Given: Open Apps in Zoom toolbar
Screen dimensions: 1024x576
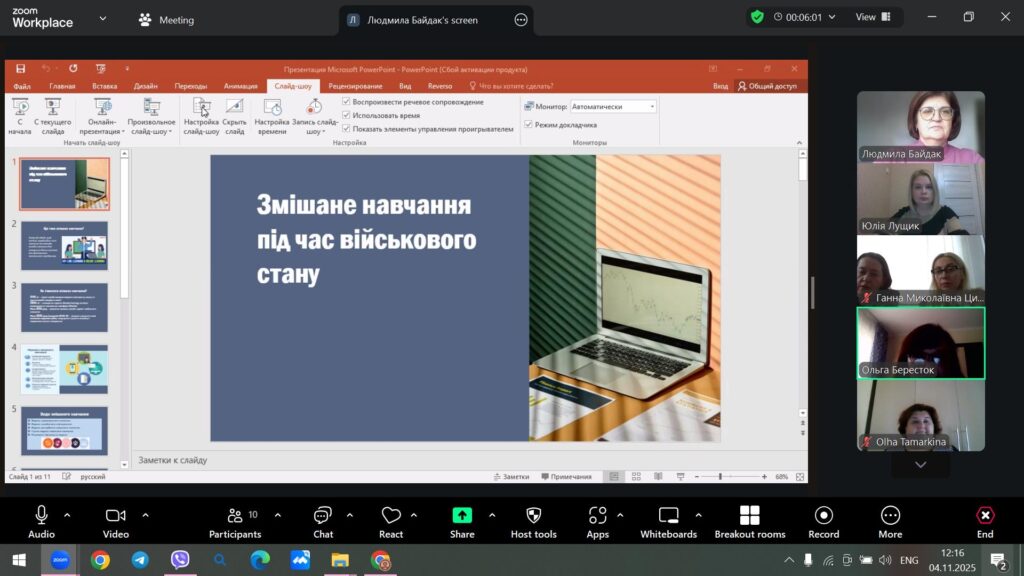Looking at the screenshot, I should point(598,522).
